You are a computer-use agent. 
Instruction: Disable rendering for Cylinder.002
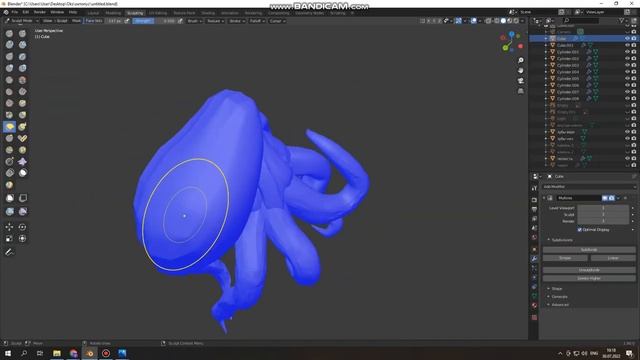click(x=634, y=59)
